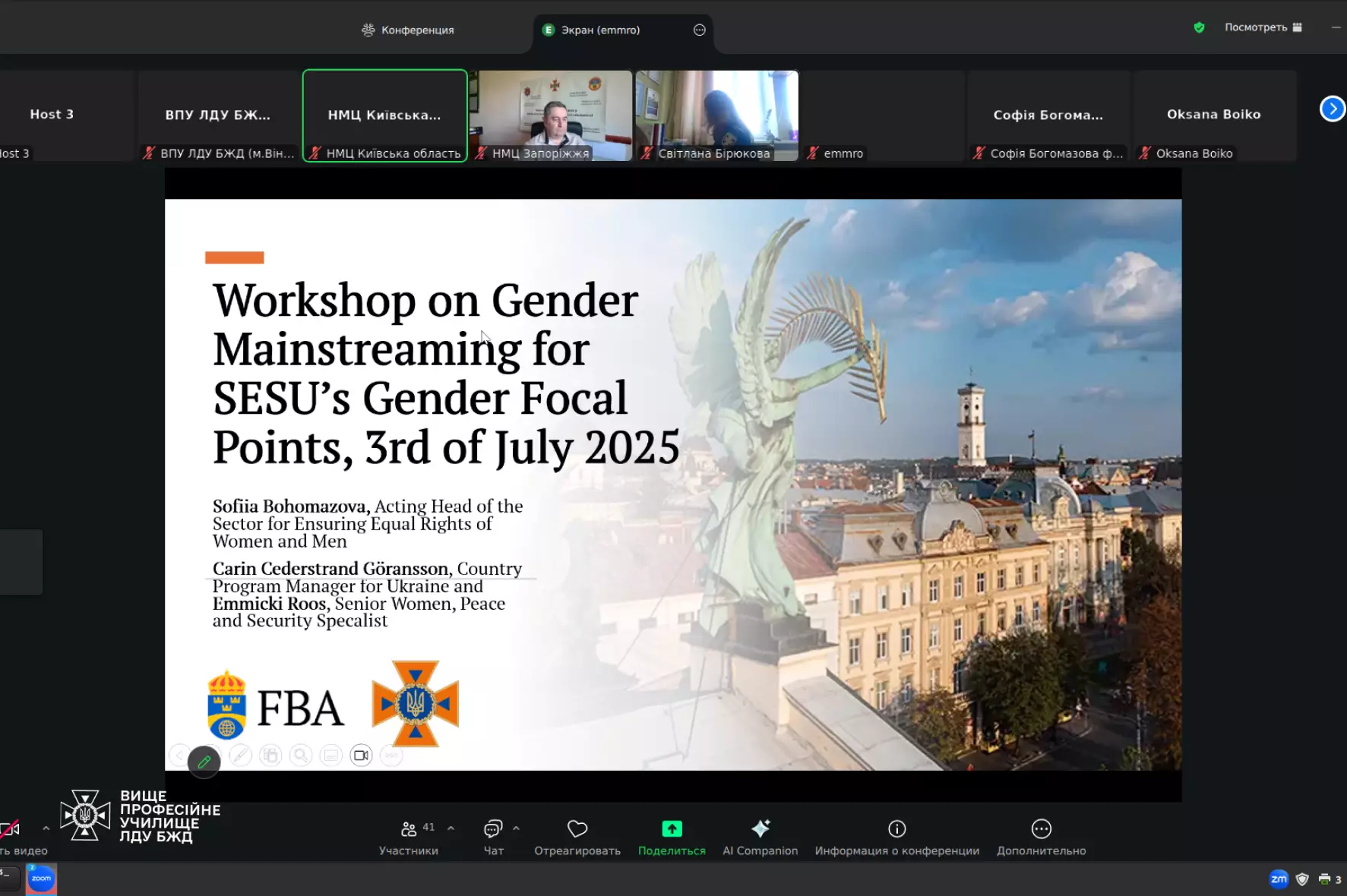Select Софія Богомазова participant tile

pyautogui.click(x=1048, y=115)
